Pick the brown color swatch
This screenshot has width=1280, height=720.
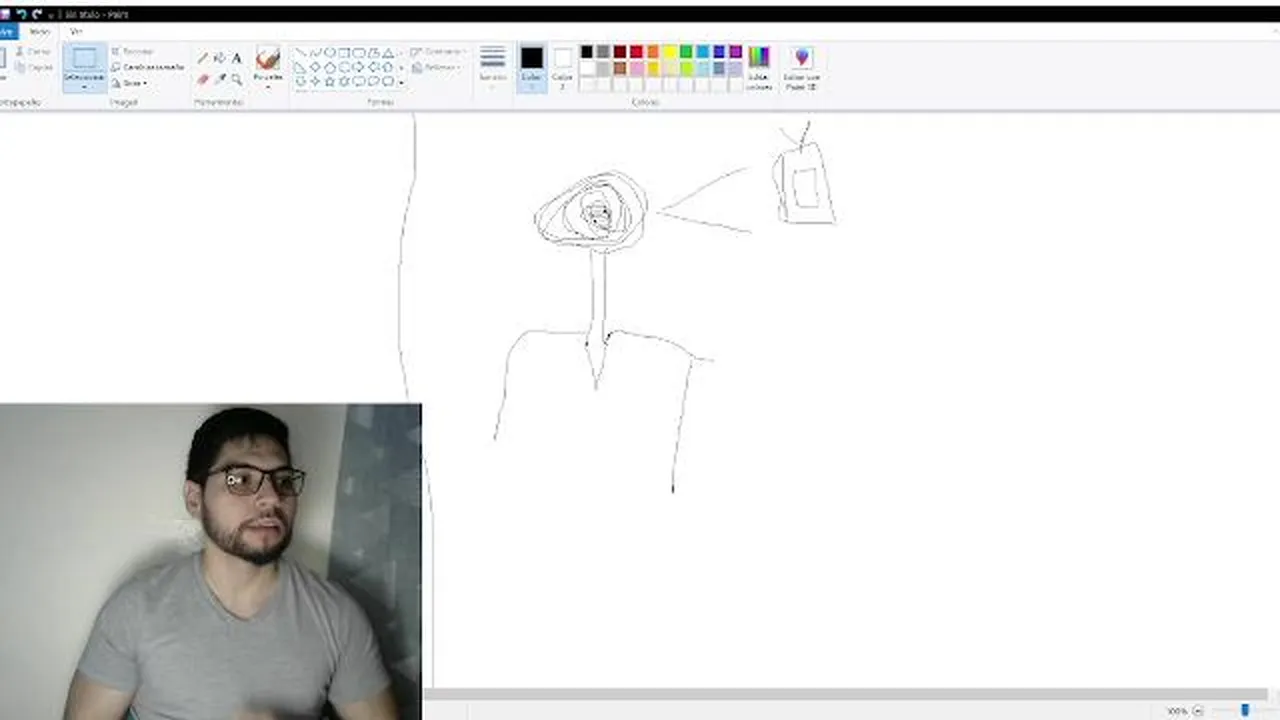(620, 68)
